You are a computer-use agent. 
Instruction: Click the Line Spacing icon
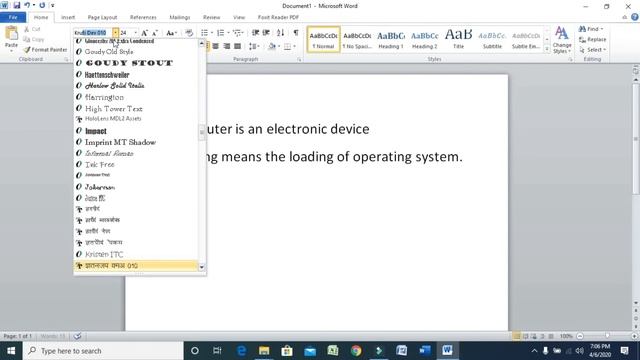pyautogui.click(x=252, y=46)
